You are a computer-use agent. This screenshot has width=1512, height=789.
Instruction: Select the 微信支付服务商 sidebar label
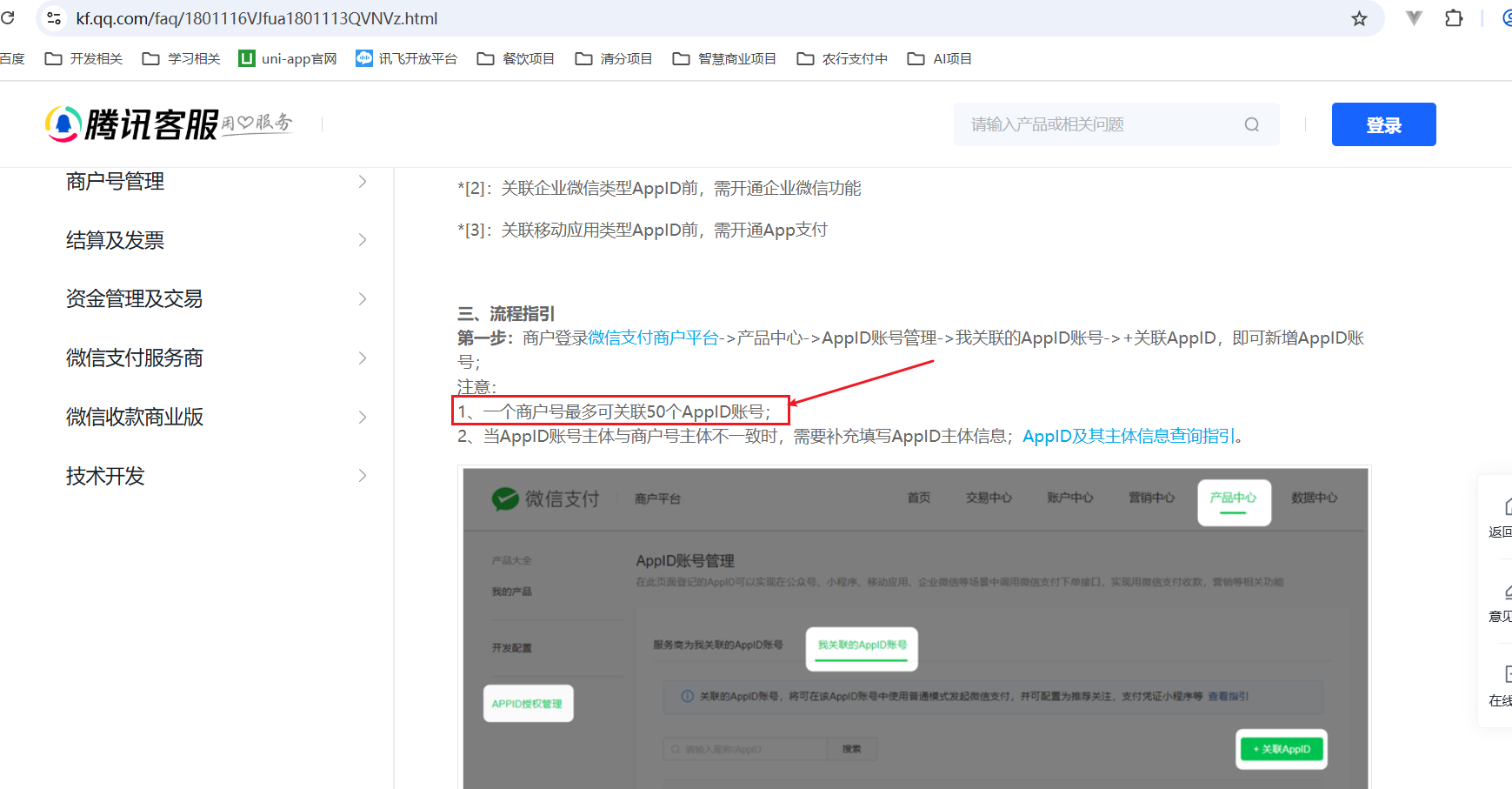point(134,358)
